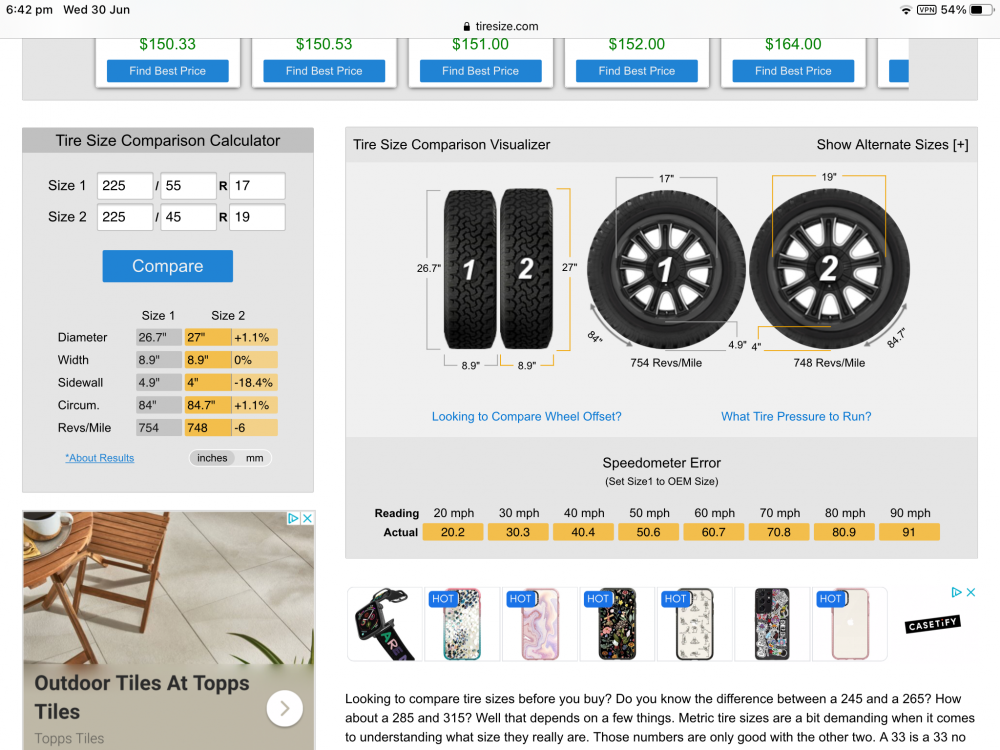The width and height of the screenshot is (1000, 750).
Task: Click Find Best Price under $150.33
Action: click(x=168, y=71)
